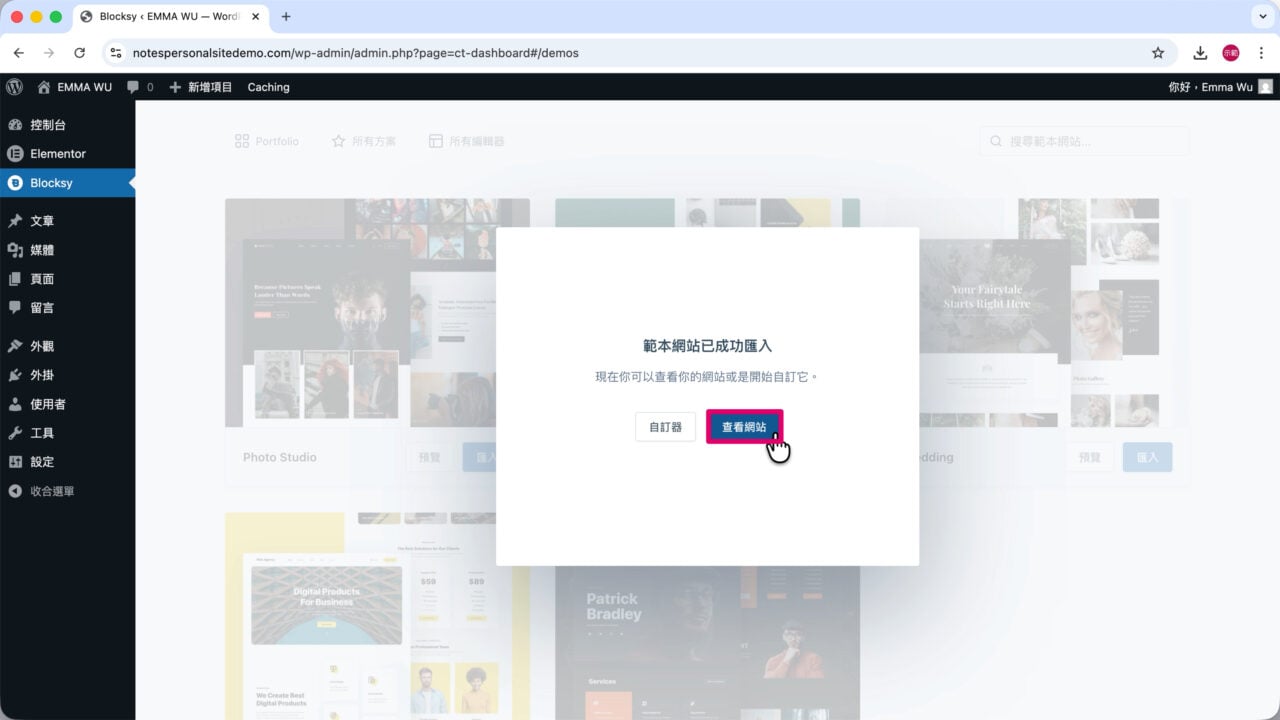This screenshot has height=720, width=1280.
Task: Click 新增項目 in admin bar
Action: pos(200,87)
